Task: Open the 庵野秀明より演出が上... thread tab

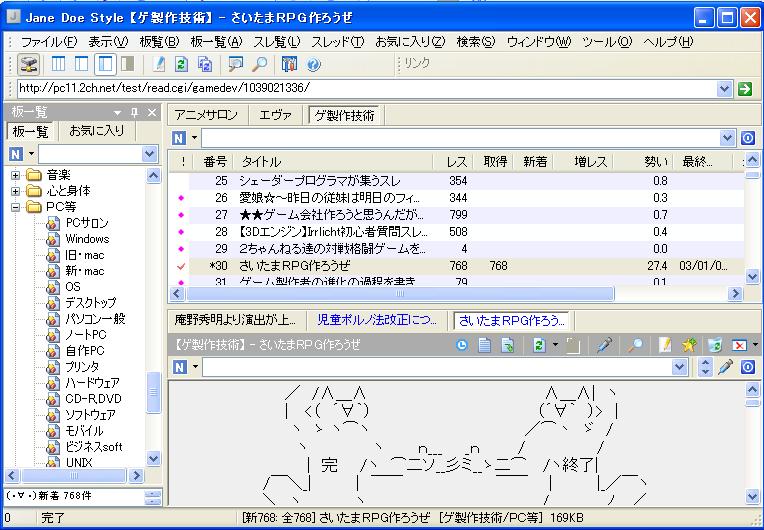Action: point(235,321)
